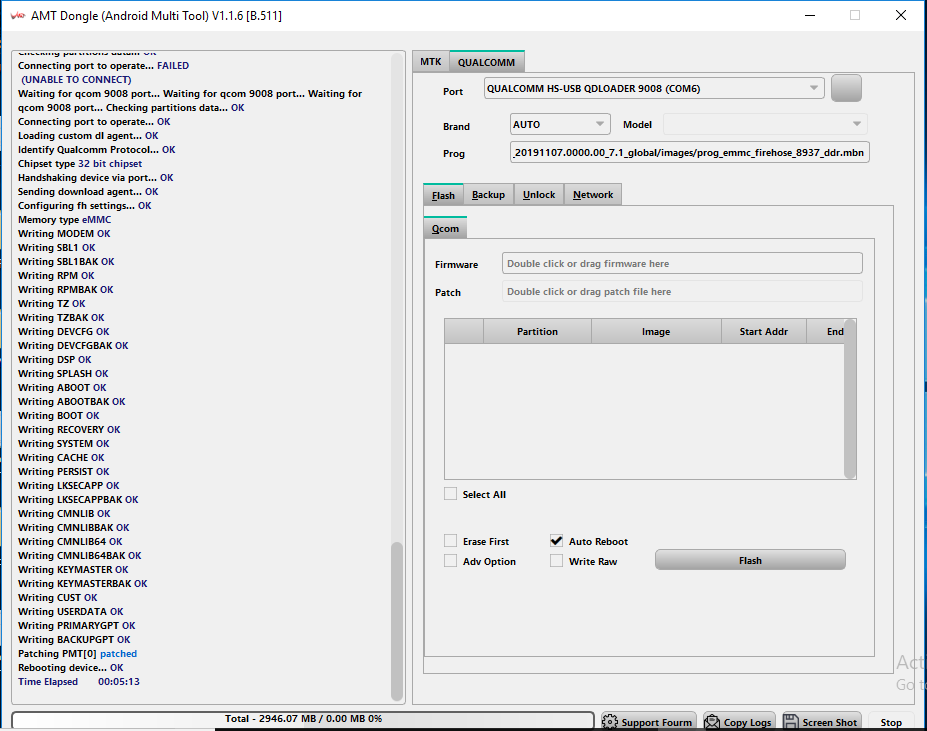Click the 'Writing KEYMASTER OK' log line
Image resolution: width=927 pixels, height=731 pixels.
click(x=73, y=570)
